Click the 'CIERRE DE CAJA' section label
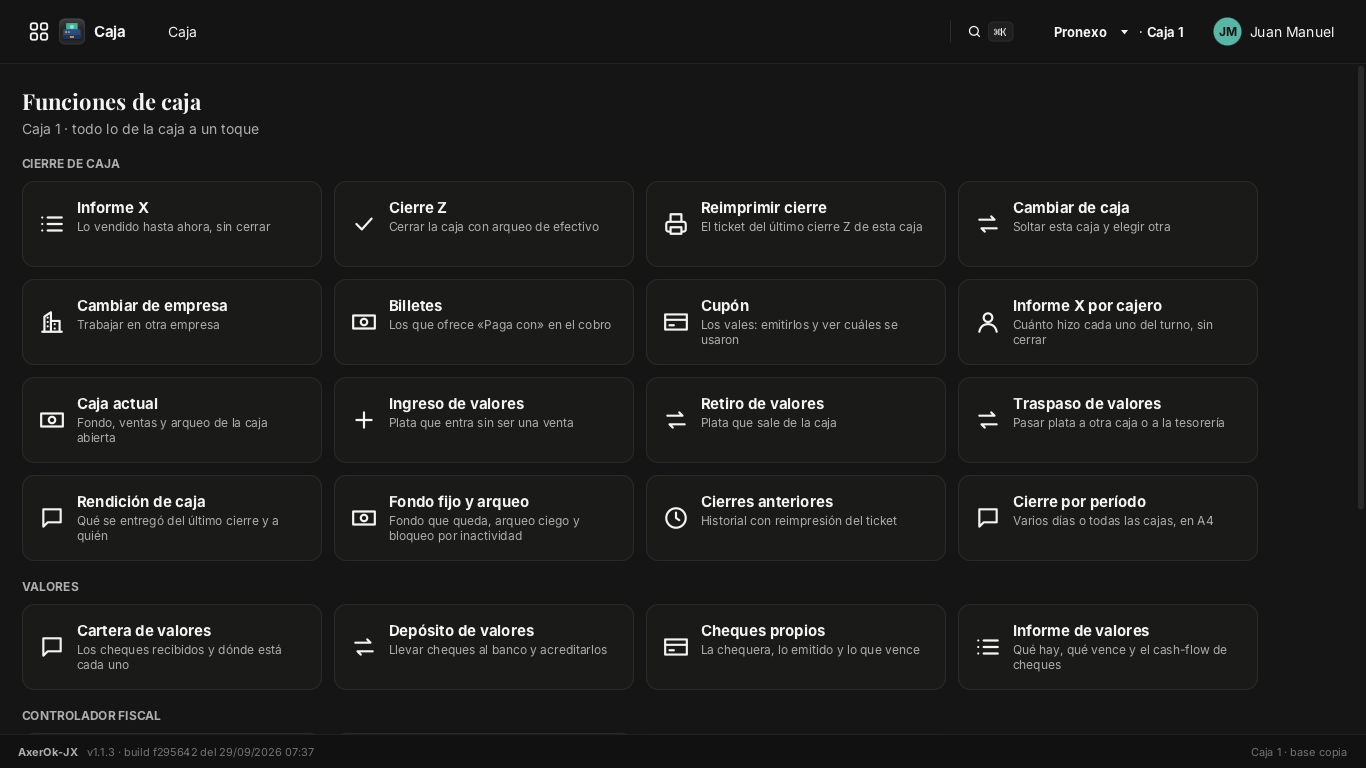This screenshot has width=1366, height=768. tap(71, 164)
